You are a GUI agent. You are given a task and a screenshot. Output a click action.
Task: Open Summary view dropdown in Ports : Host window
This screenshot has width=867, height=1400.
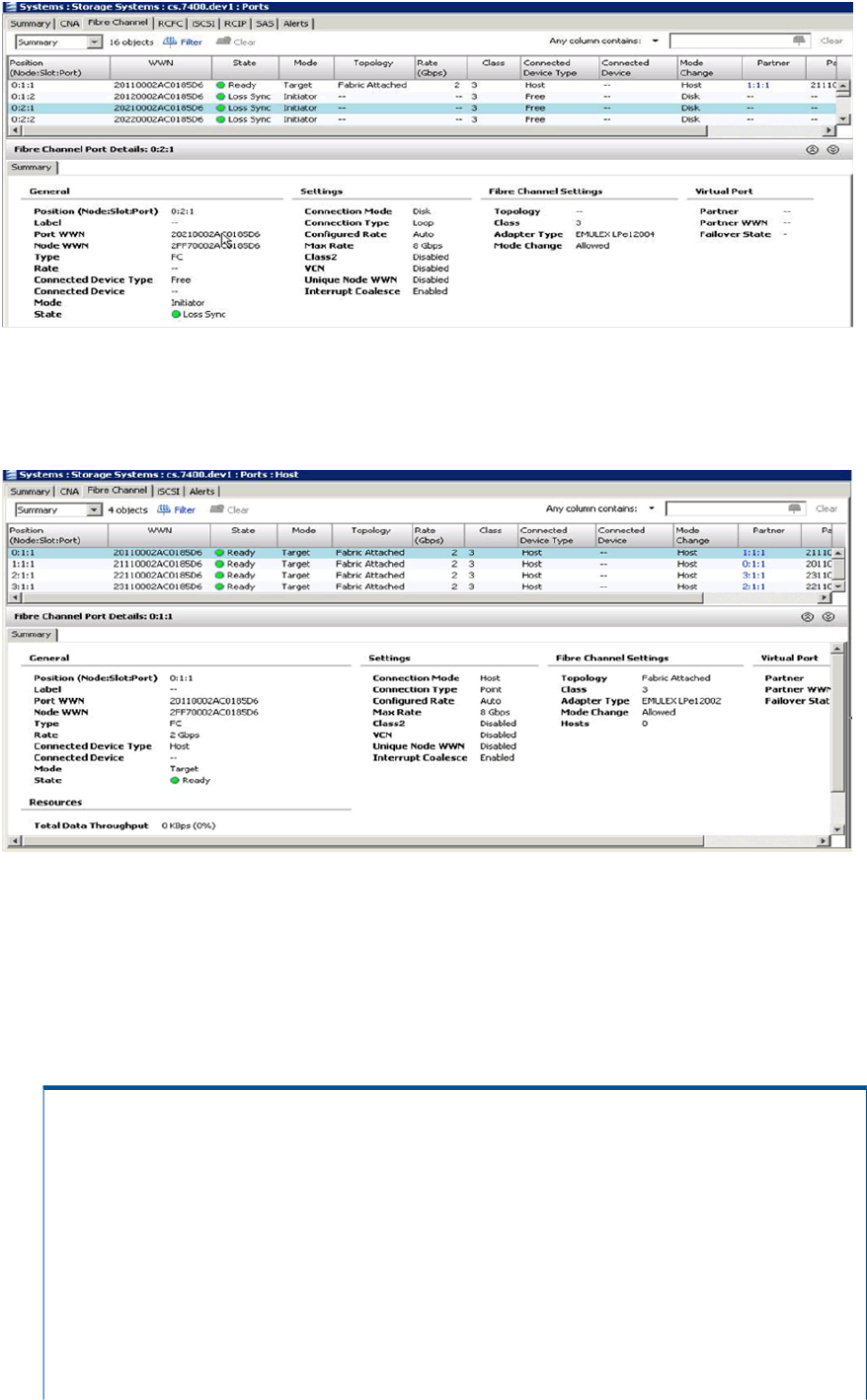click(x=95, y=510)
